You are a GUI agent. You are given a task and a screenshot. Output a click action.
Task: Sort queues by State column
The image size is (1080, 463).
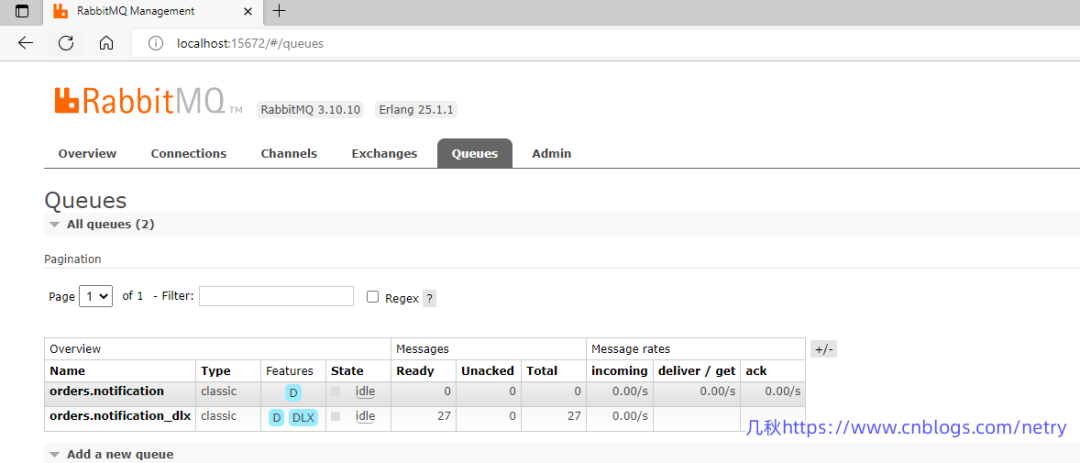347,371
